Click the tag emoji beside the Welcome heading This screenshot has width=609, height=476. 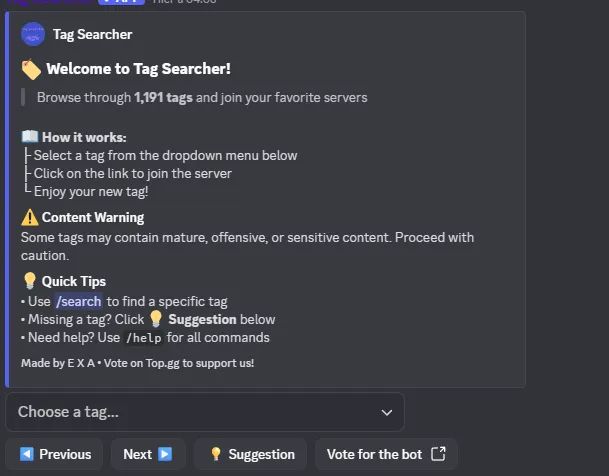pyautogui.click(x=31, y=69)
